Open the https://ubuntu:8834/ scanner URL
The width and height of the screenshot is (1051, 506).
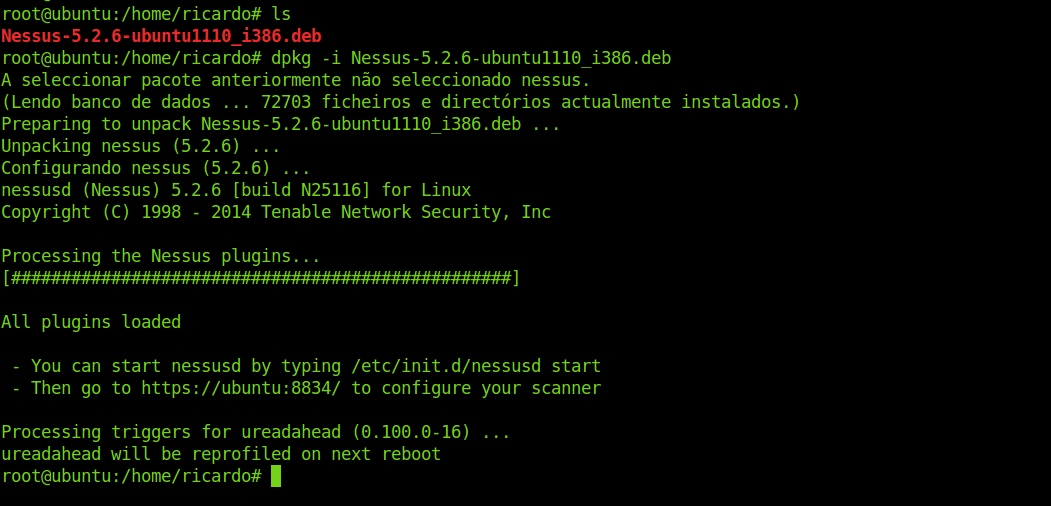pyautogui.click(x=240, y=388)
